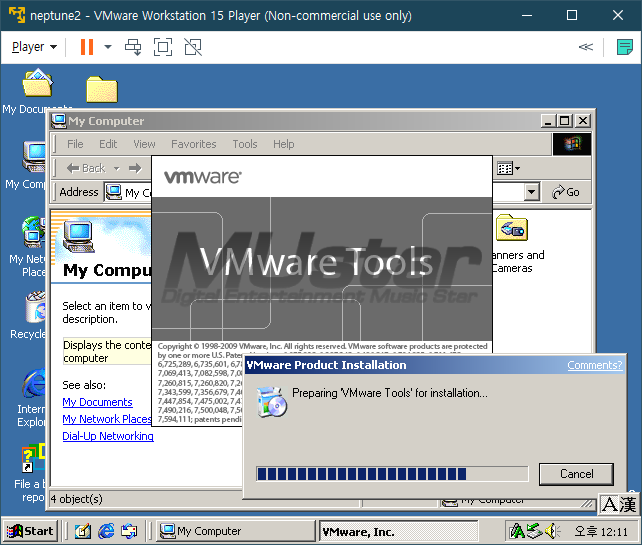Toggle Unity mode icon

[x=193, y=47]
